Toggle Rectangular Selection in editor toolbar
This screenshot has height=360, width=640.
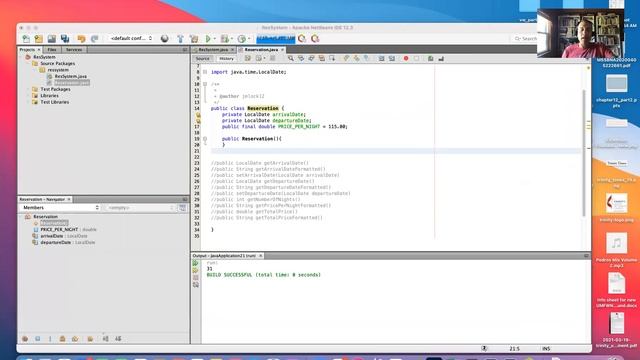pos(332,59)
